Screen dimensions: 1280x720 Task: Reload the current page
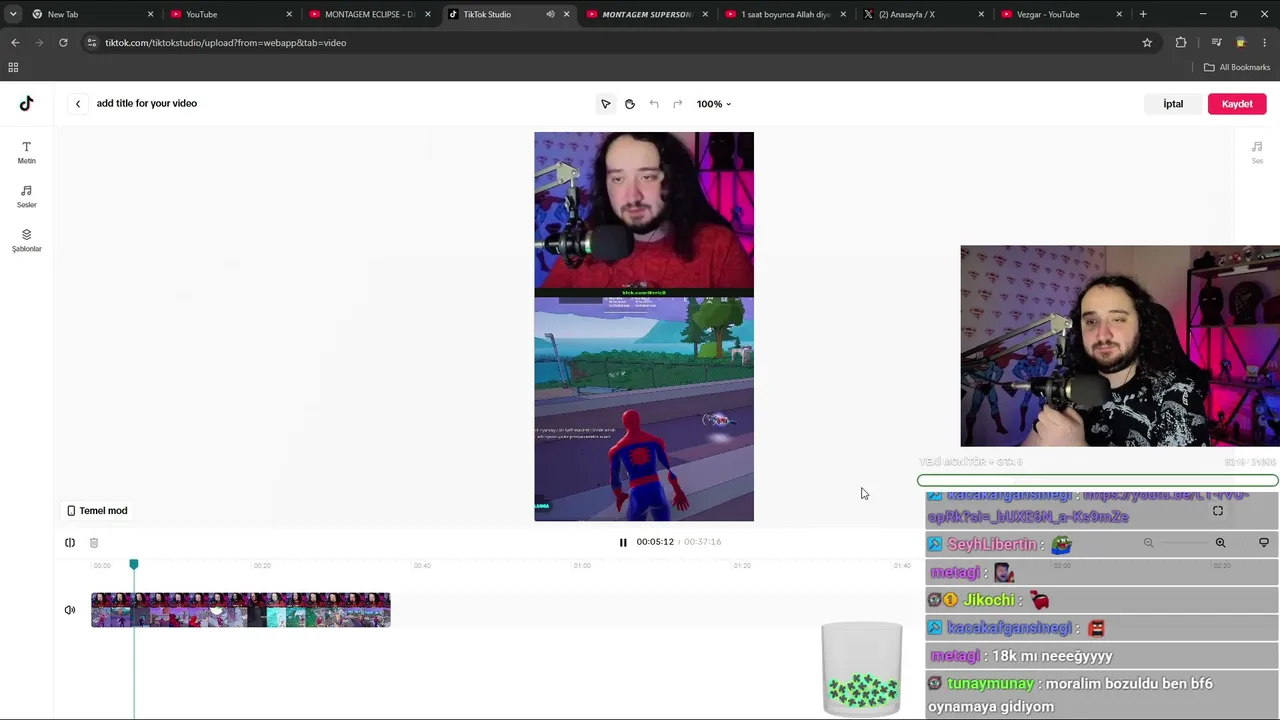click(x=63, y=43)
